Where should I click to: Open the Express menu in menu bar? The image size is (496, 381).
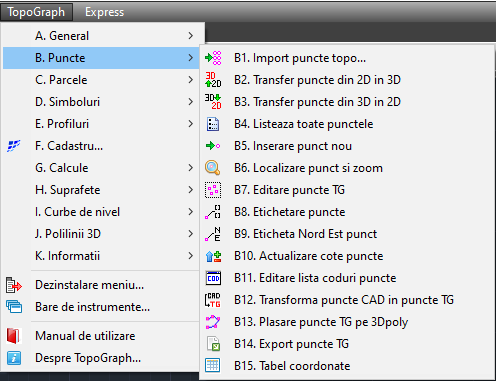click(x=104, y=12)
